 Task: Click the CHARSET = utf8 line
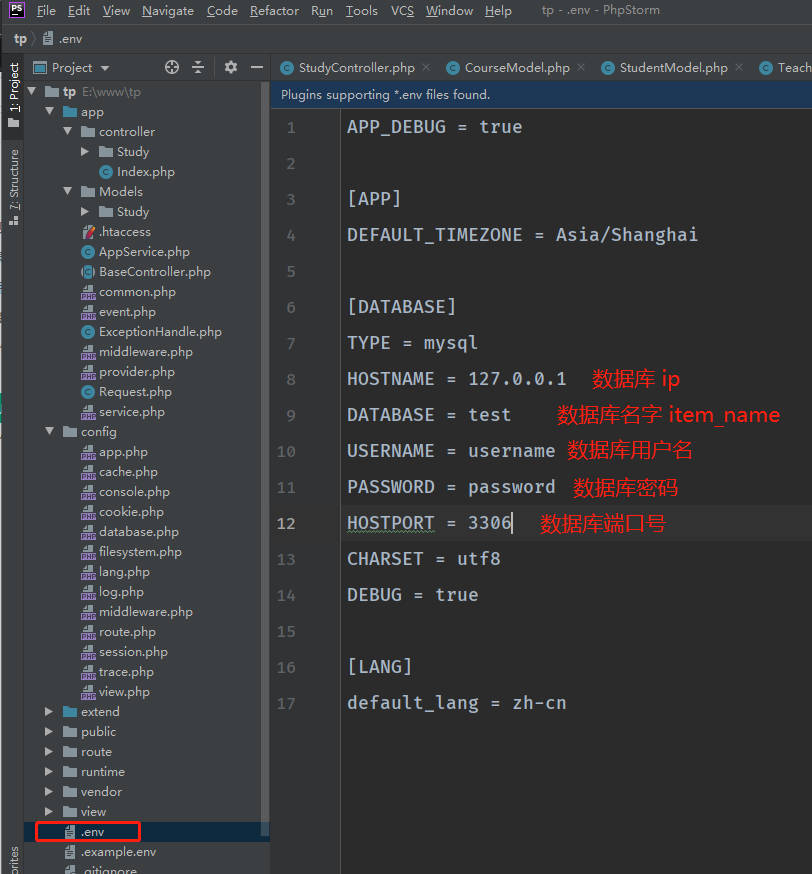coord(424,559)
